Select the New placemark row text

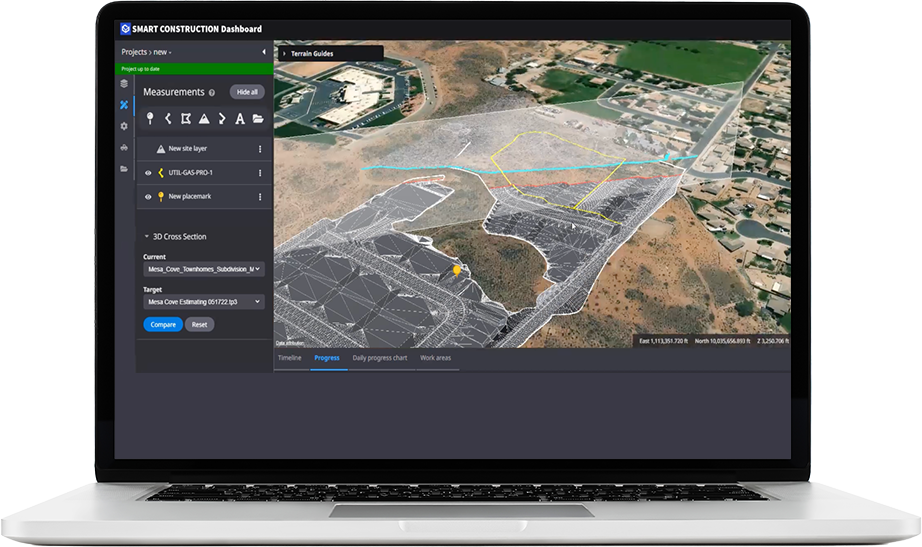point(189,196)
